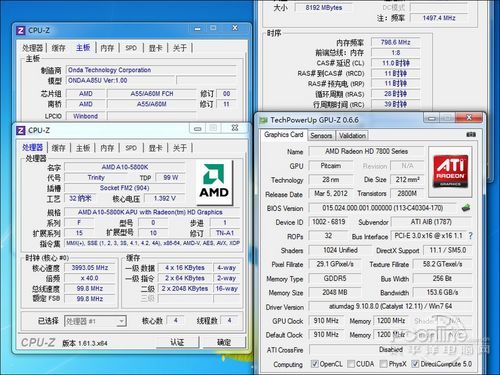Switch to the Sensors tab in GPU-Z
500x375 pixels.
point(321,135)
